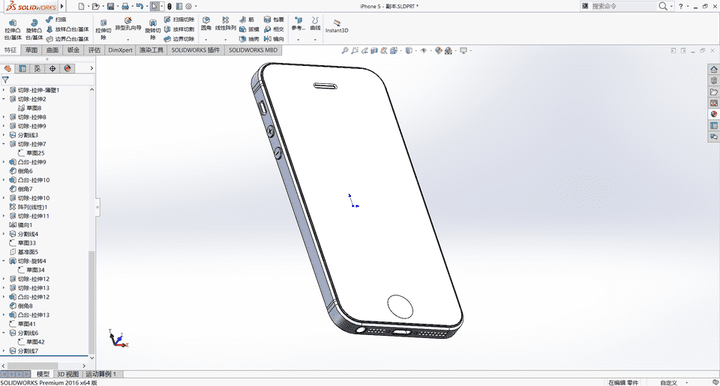Click the Save icon in the quick toolbar
The image size is (720, 386).
[110, 6]
